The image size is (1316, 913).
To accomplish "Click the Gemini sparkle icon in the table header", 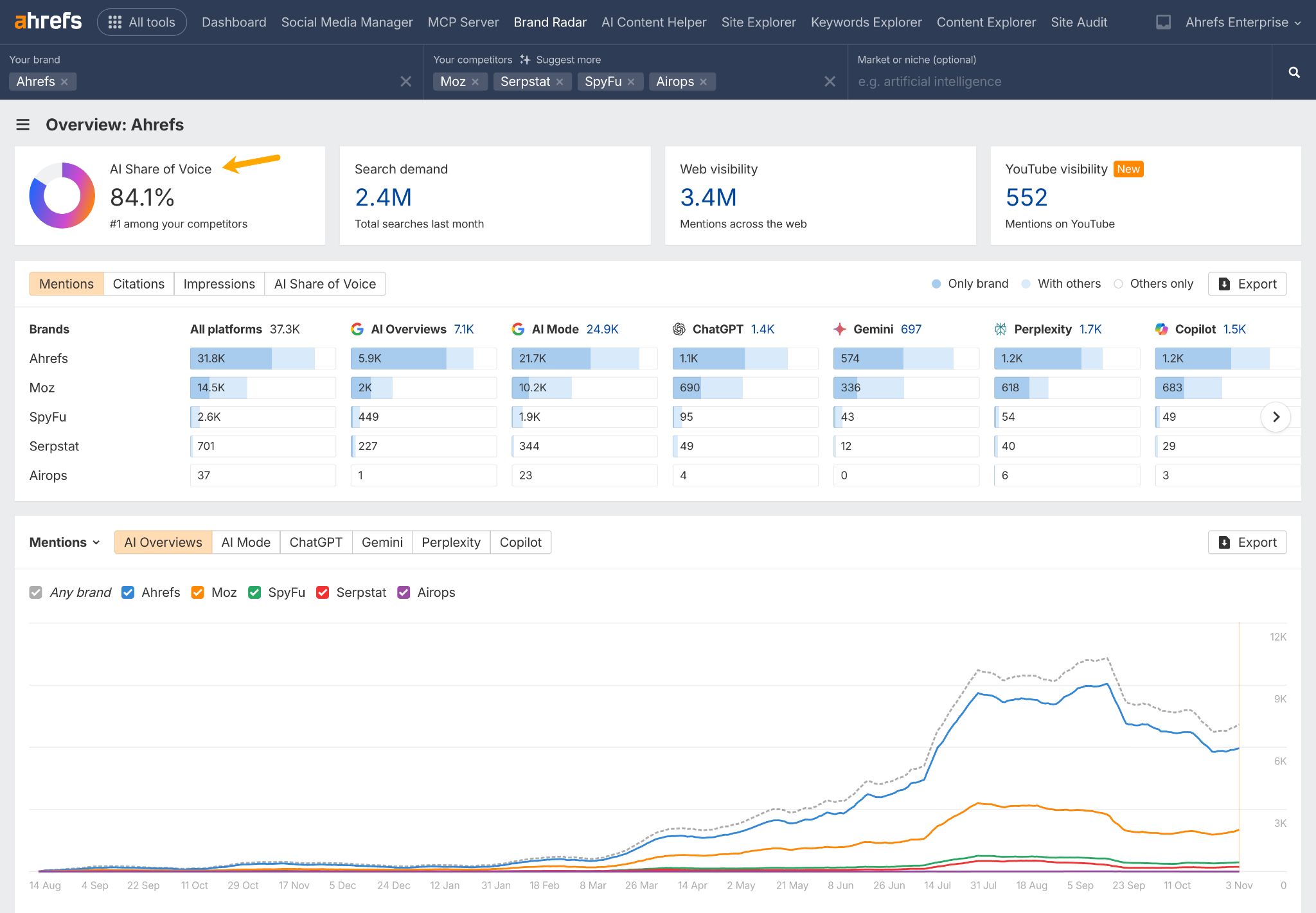I will click(x=840, y=328).
